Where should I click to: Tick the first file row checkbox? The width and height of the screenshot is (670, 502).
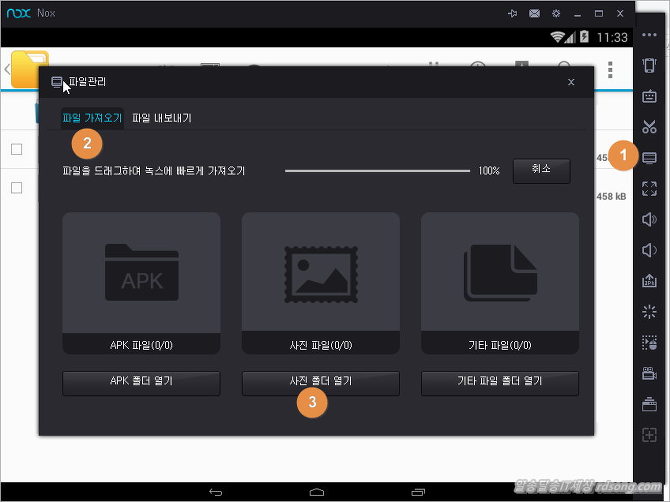pyautogui.click(x=17, y=149)
